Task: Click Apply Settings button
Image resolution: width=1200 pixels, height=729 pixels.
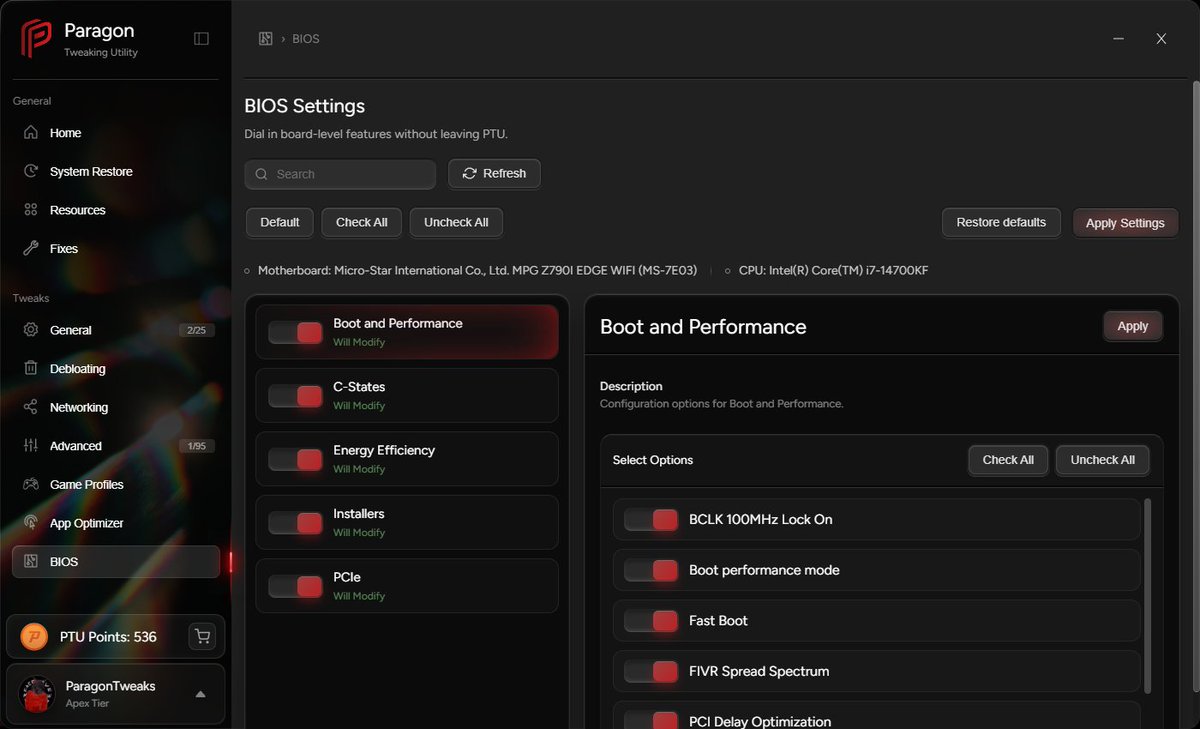Action: (1125, 223)
